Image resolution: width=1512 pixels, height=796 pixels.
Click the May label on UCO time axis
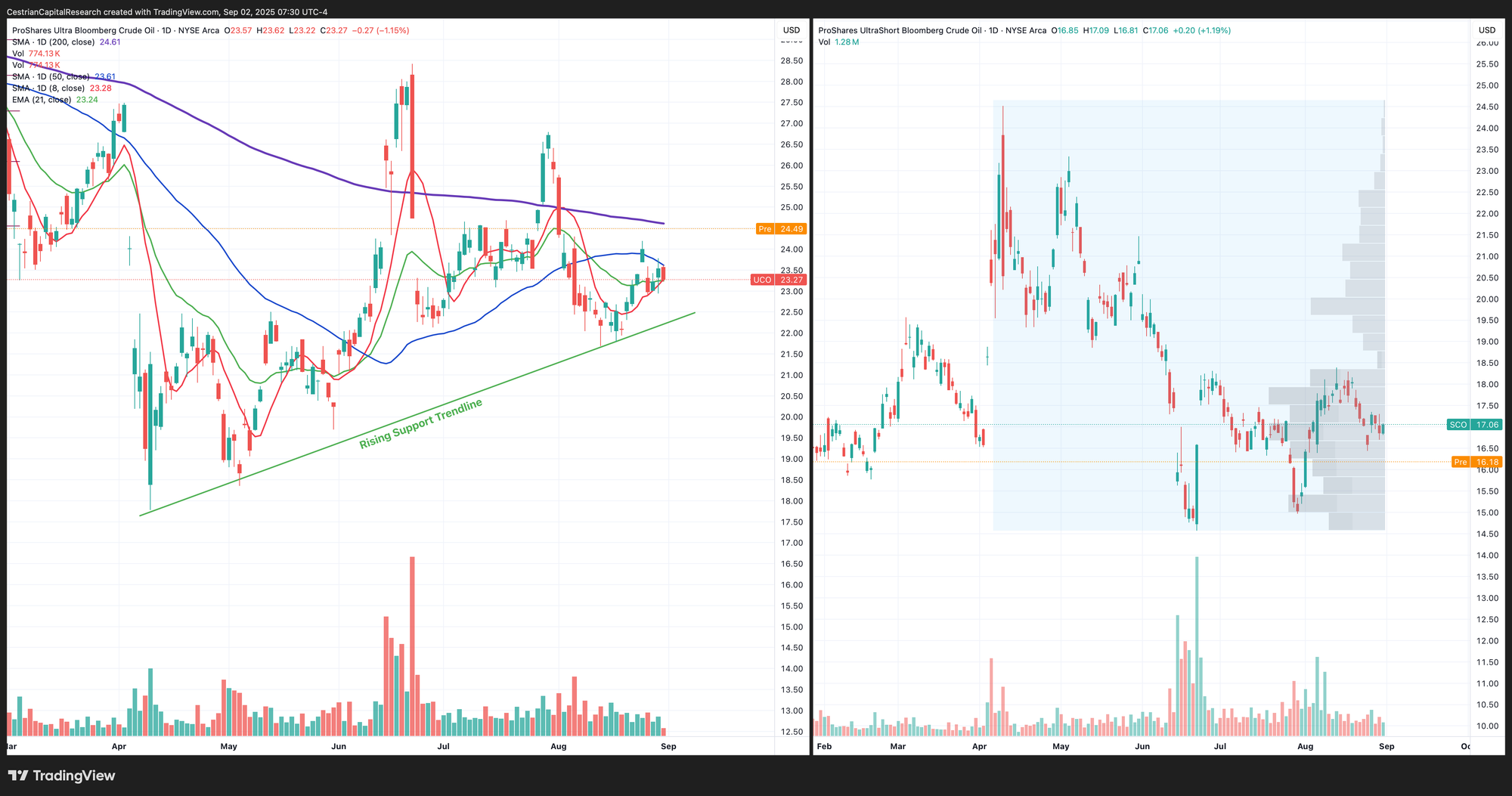point(228,747)
